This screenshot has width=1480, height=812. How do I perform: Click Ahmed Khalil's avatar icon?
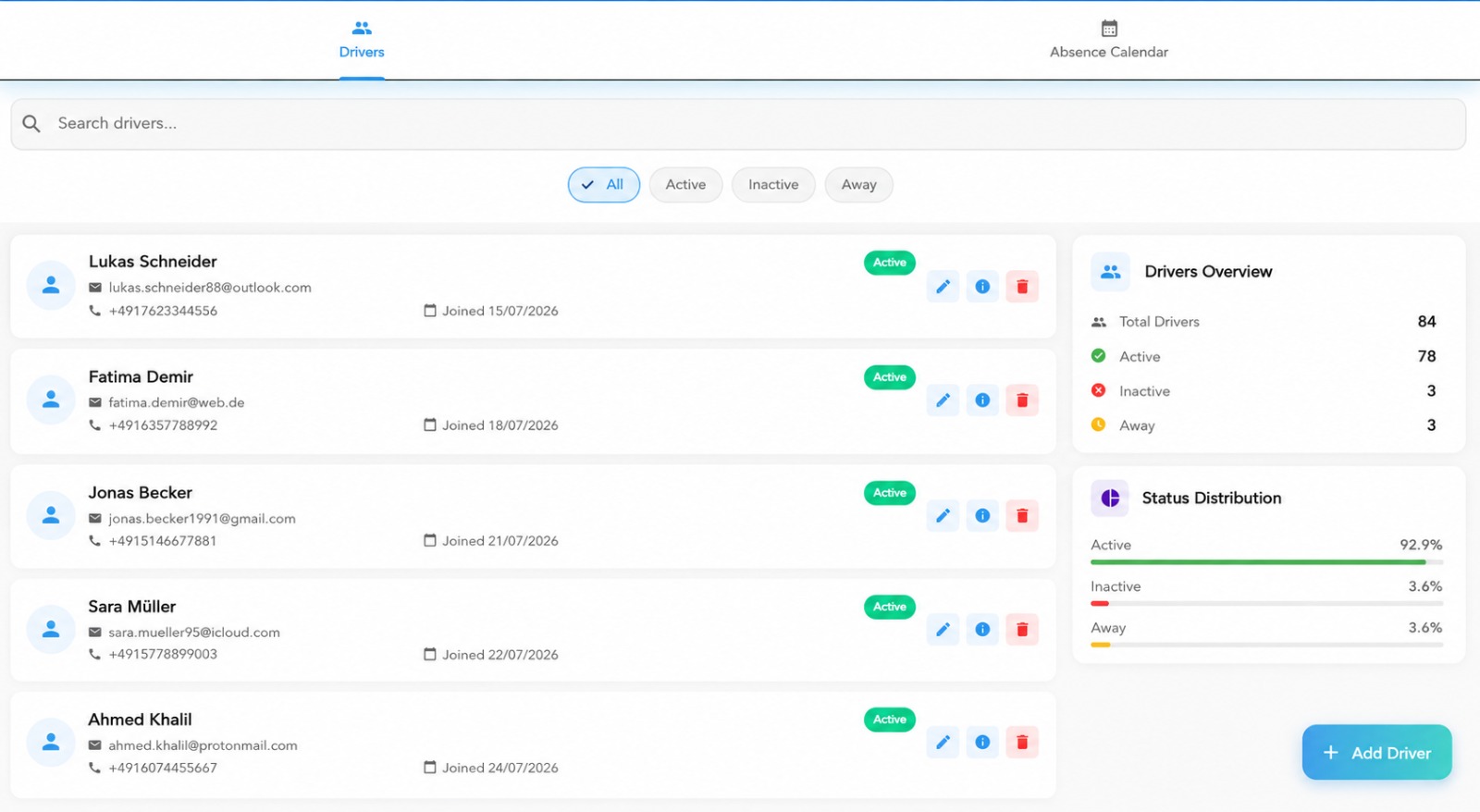(51, 742)
